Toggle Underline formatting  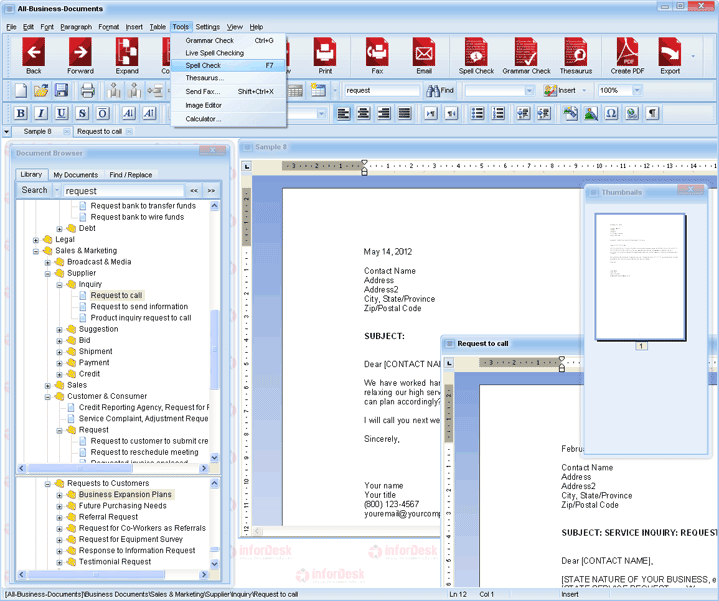tap(61, 113)
